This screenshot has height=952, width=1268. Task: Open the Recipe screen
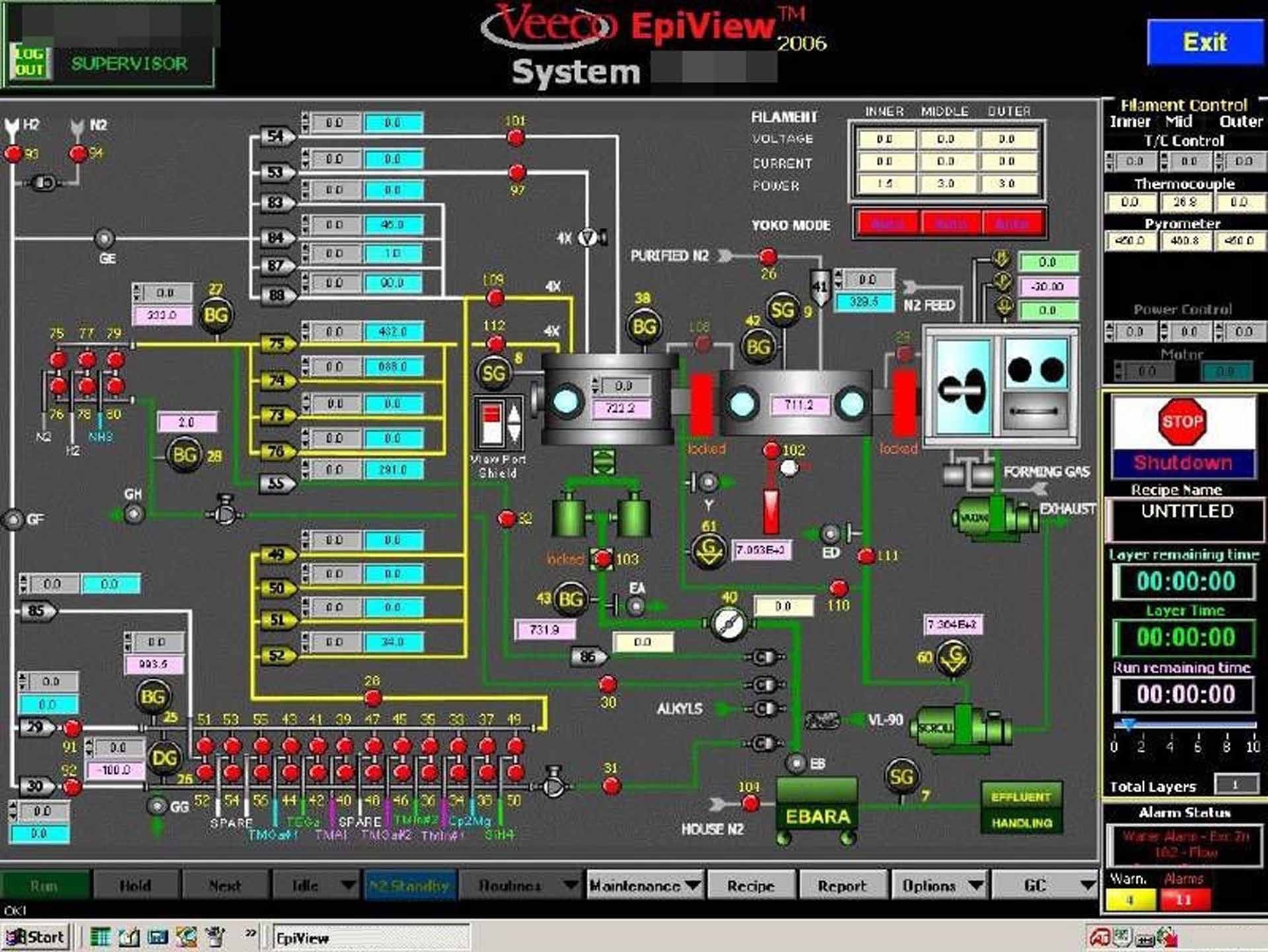pyautogui.click(x=750, y=885)
